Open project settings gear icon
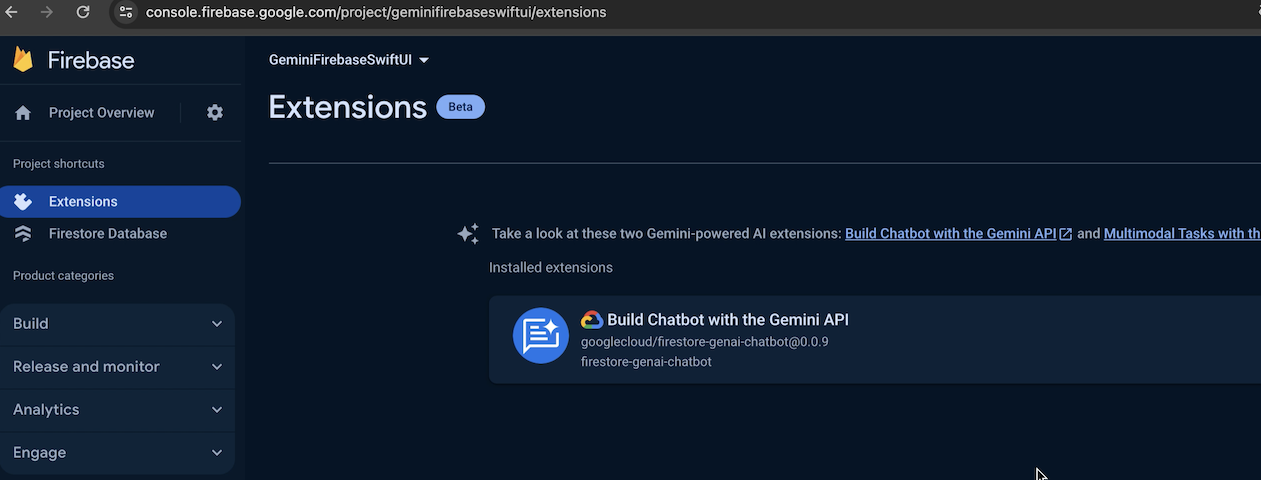Image resolution: width=1261 pixels, height=480 pixels. click(x=215, y=113)
